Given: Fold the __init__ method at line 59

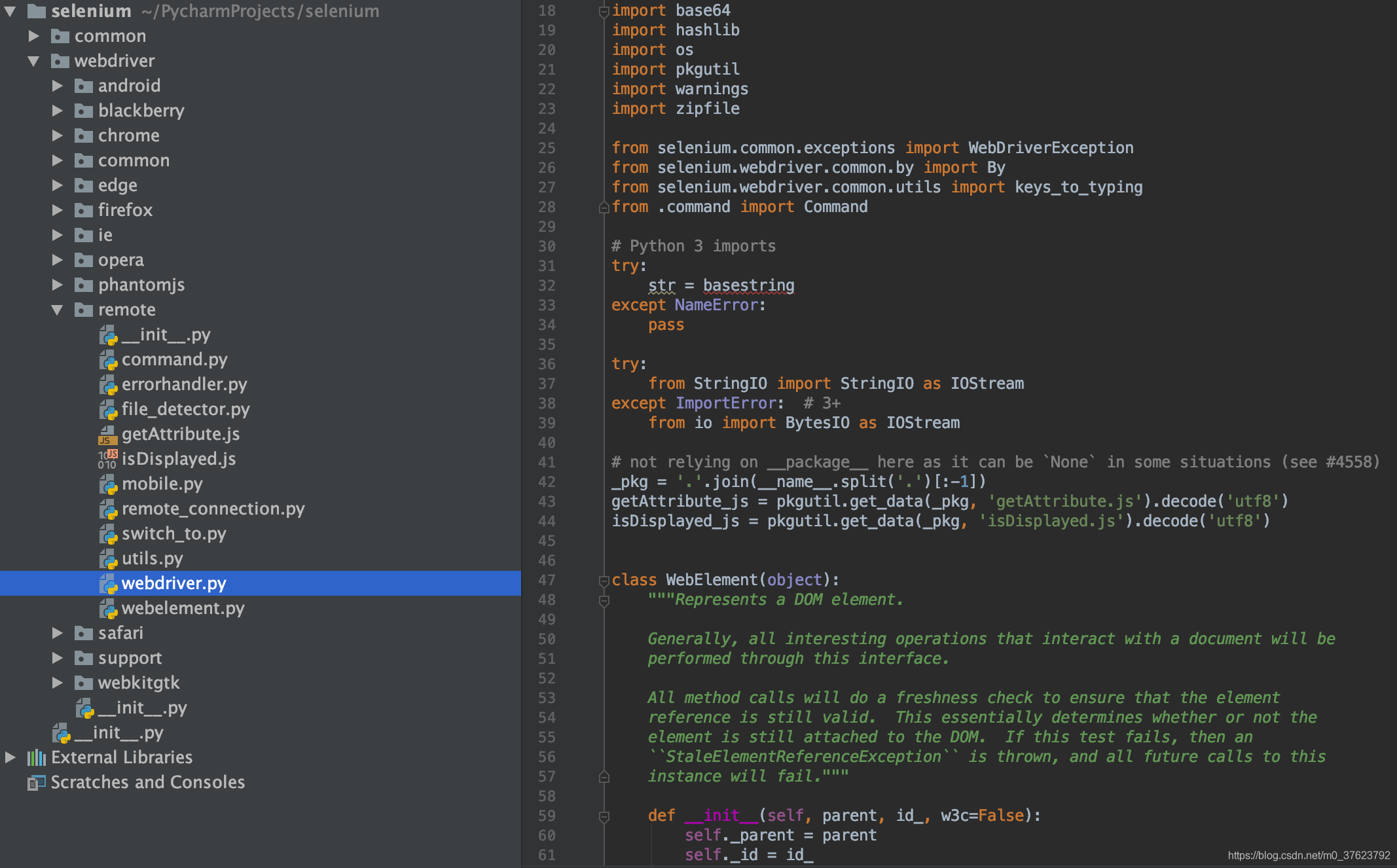Looking at the screenshot, I should (604, 816).
